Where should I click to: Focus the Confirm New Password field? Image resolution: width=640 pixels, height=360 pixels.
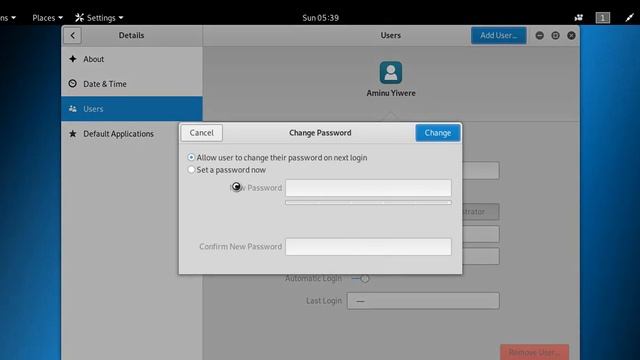pyautogui.click(x=368, y=247)
